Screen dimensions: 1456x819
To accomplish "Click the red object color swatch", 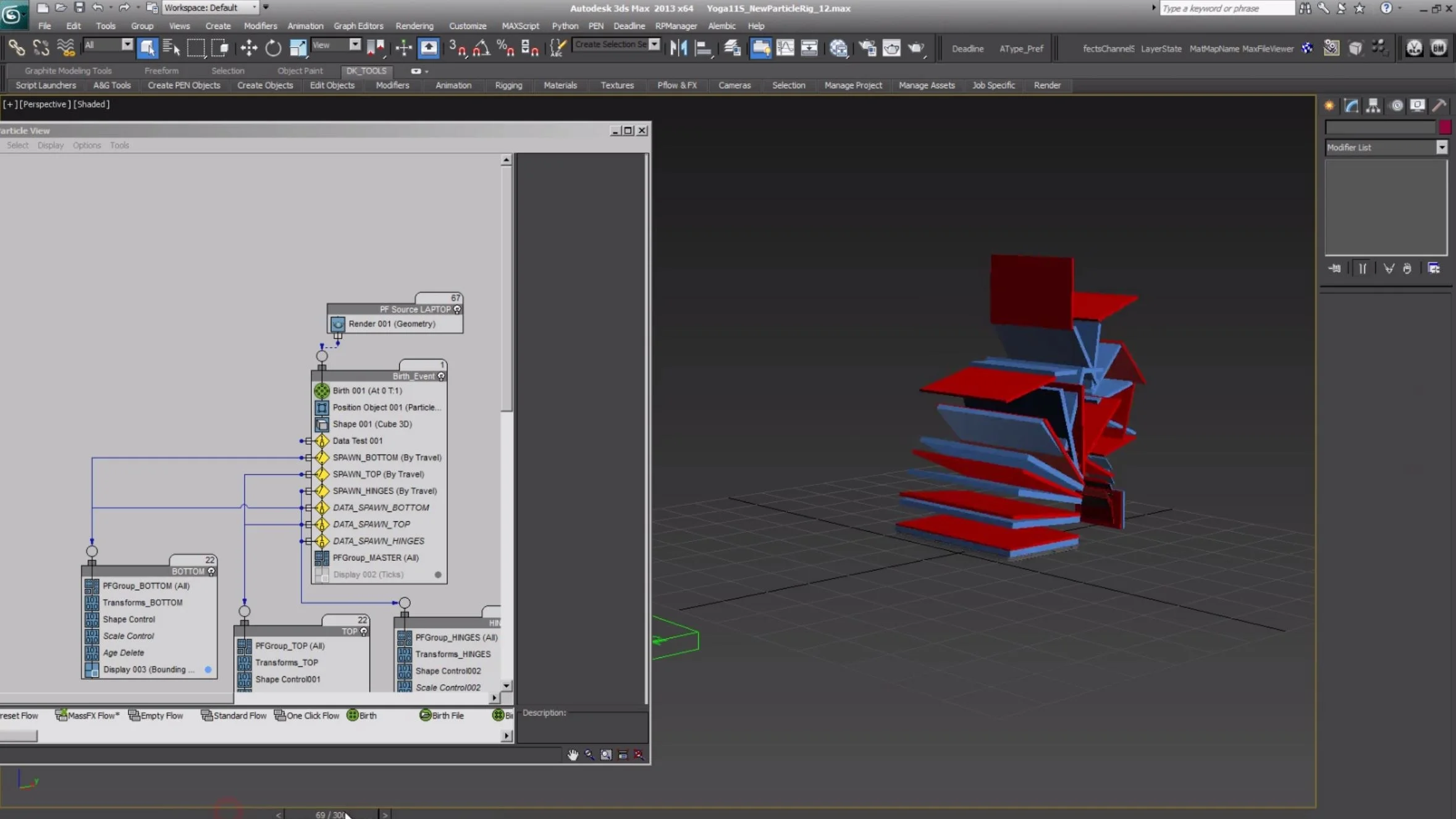I will point(1444,127).
